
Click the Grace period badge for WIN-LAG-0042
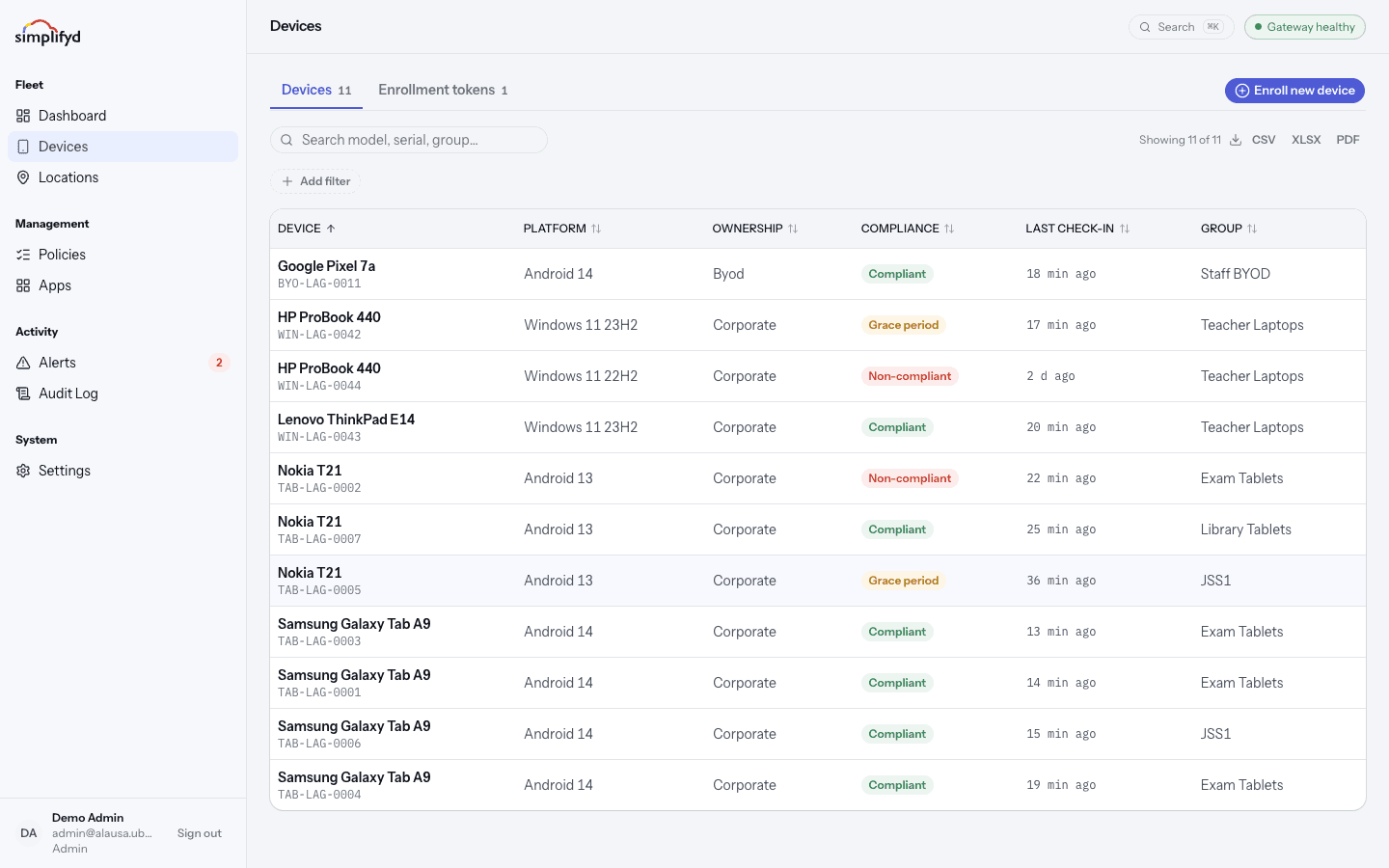(x=904, y=325)
